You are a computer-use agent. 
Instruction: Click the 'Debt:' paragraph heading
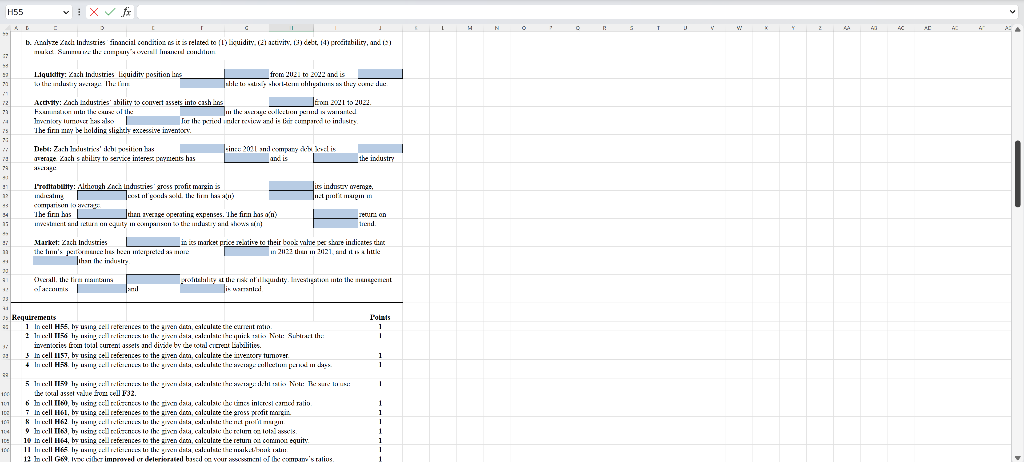(42, 149)
